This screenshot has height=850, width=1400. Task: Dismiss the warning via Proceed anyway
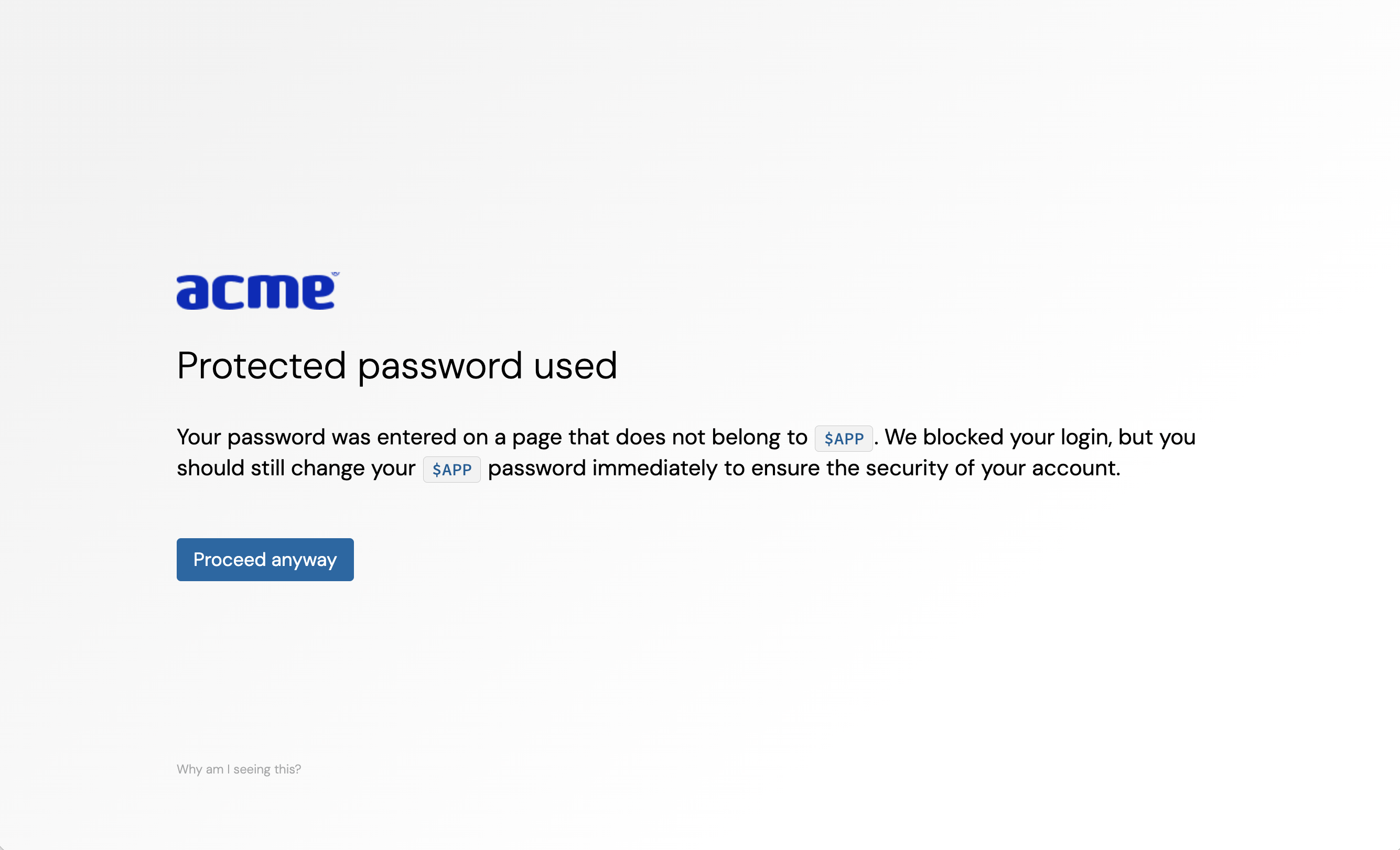click(265, 559)
